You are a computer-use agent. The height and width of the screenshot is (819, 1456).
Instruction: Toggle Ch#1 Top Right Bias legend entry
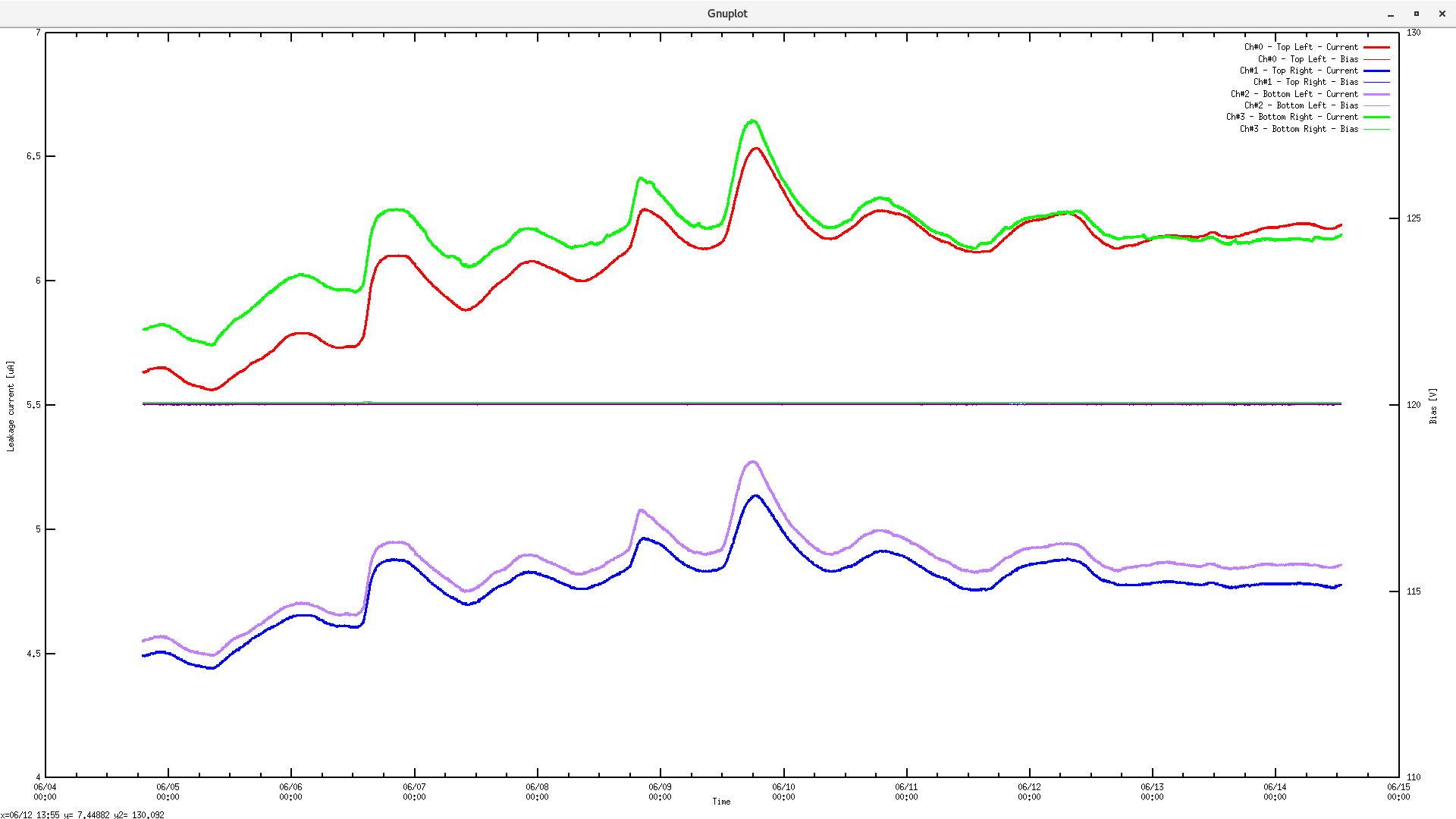(x=1305, y=82)
